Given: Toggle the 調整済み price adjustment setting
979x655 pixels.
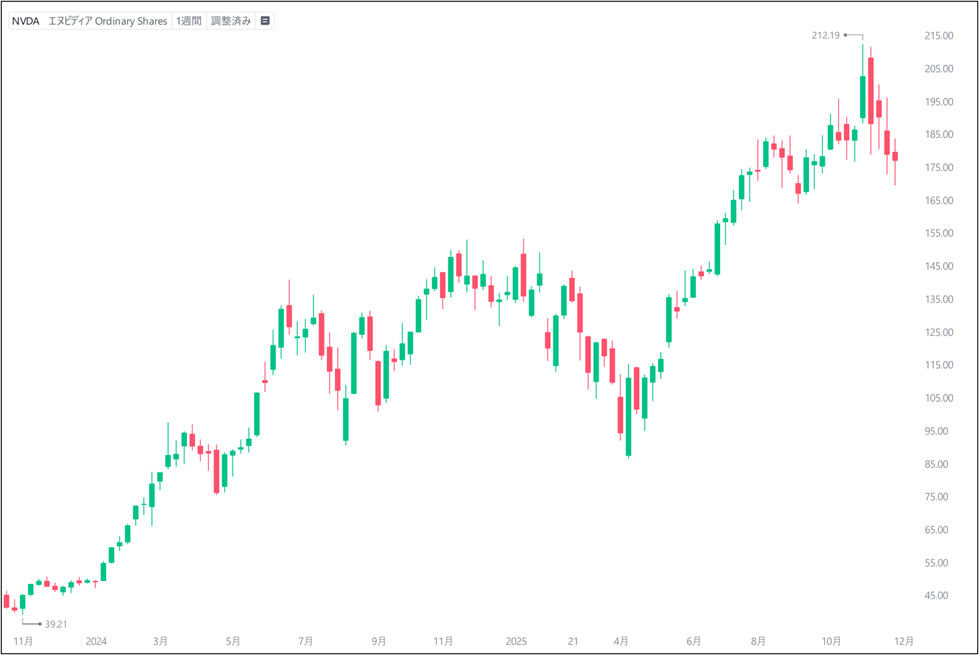Looking at the screenshot, I should tap(231, 20).
